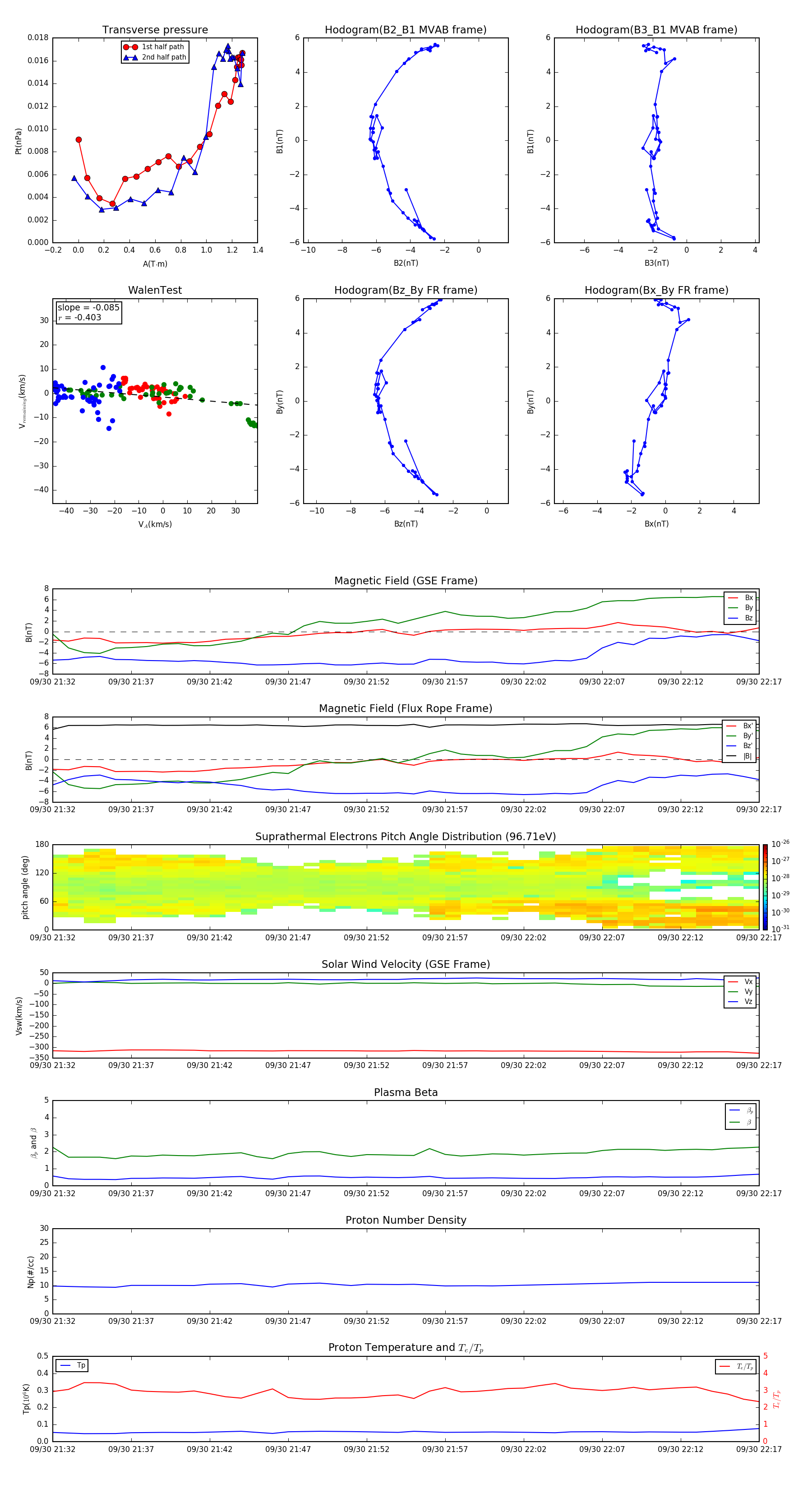Screen dimensions: 812x1489
Task: Click 'Solar Wind Velocity (GSE Frame)' title
Action: [x=406, y=965]
